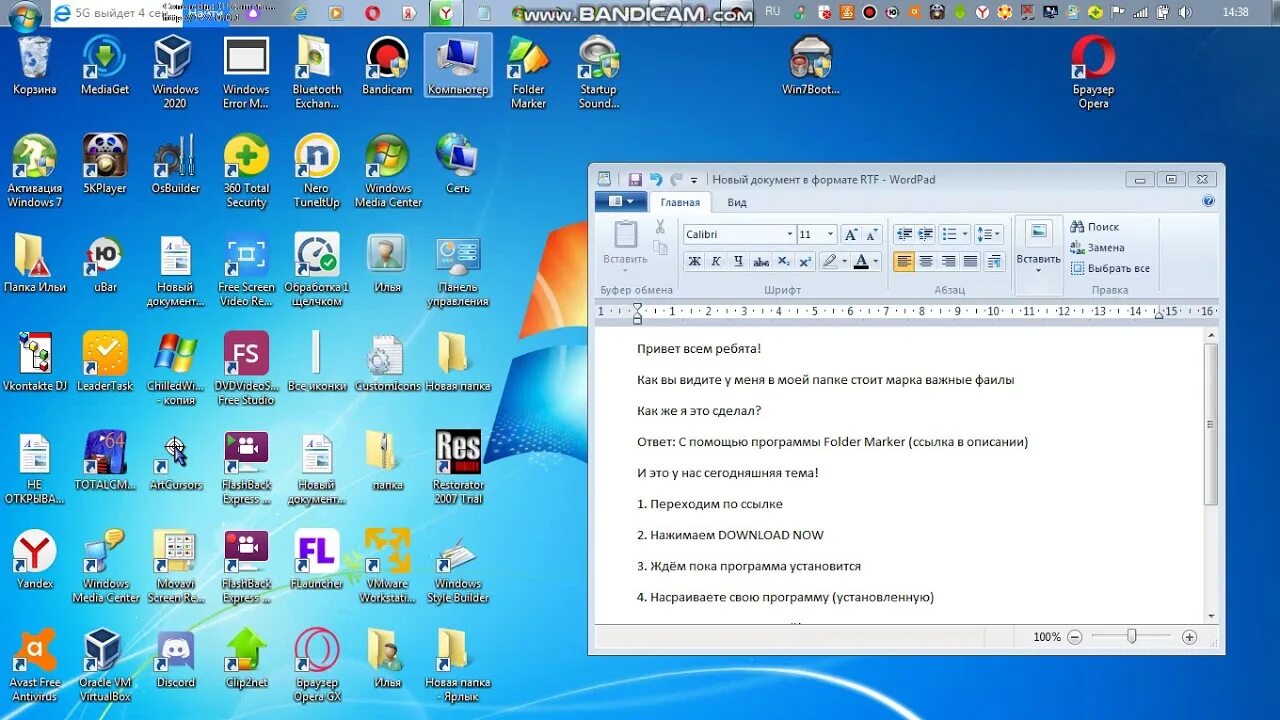
Task: Expand the font color dropdown arrow
Action: point(876,261)
